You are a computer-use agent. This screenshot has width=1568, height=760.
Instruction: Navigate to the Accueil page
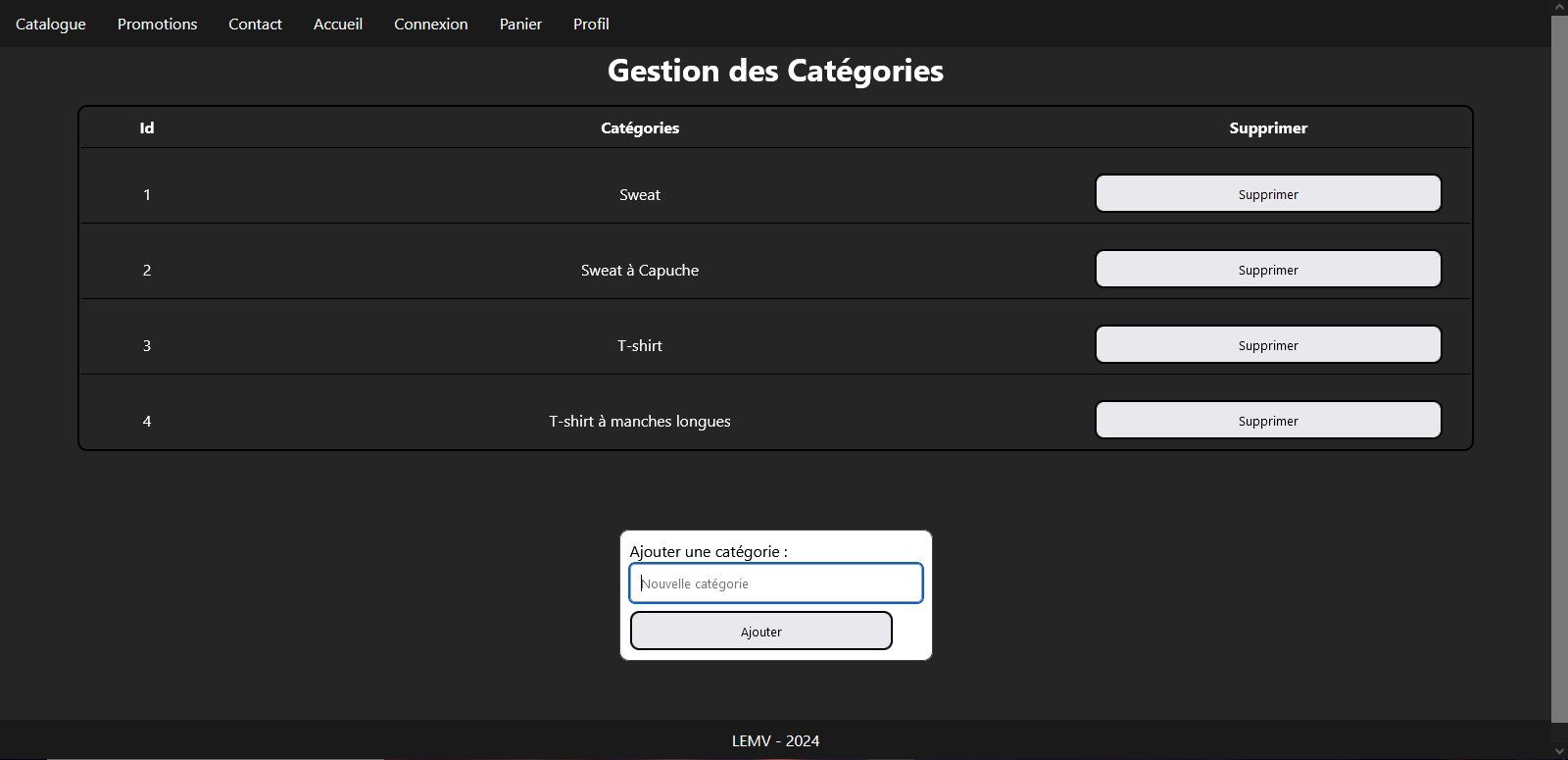tap(338, 24)
